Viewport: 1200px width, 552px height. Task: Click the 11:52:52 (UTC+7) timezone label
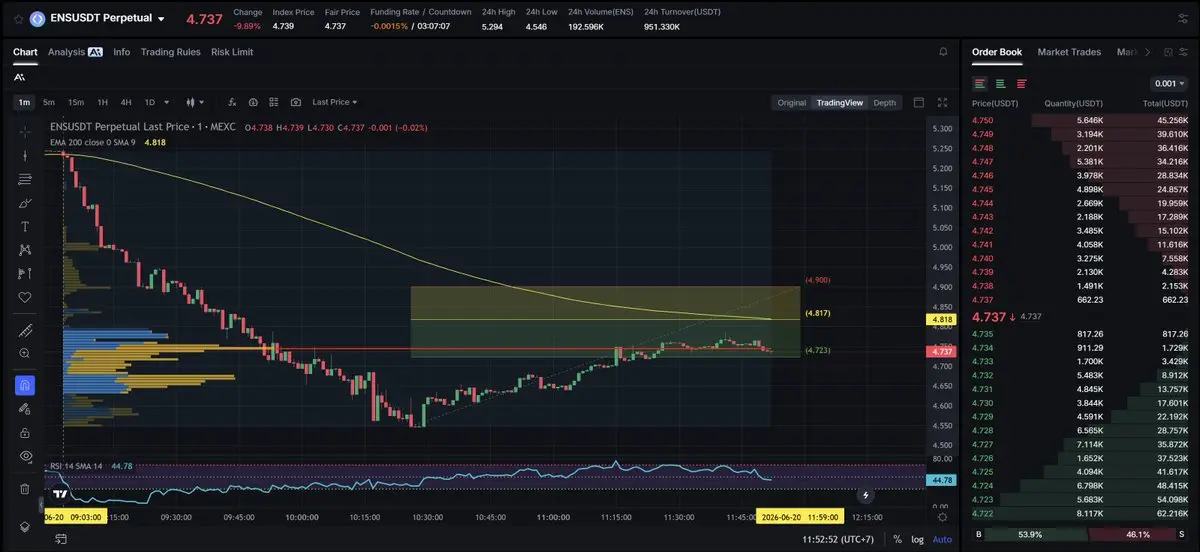[836, 539]
